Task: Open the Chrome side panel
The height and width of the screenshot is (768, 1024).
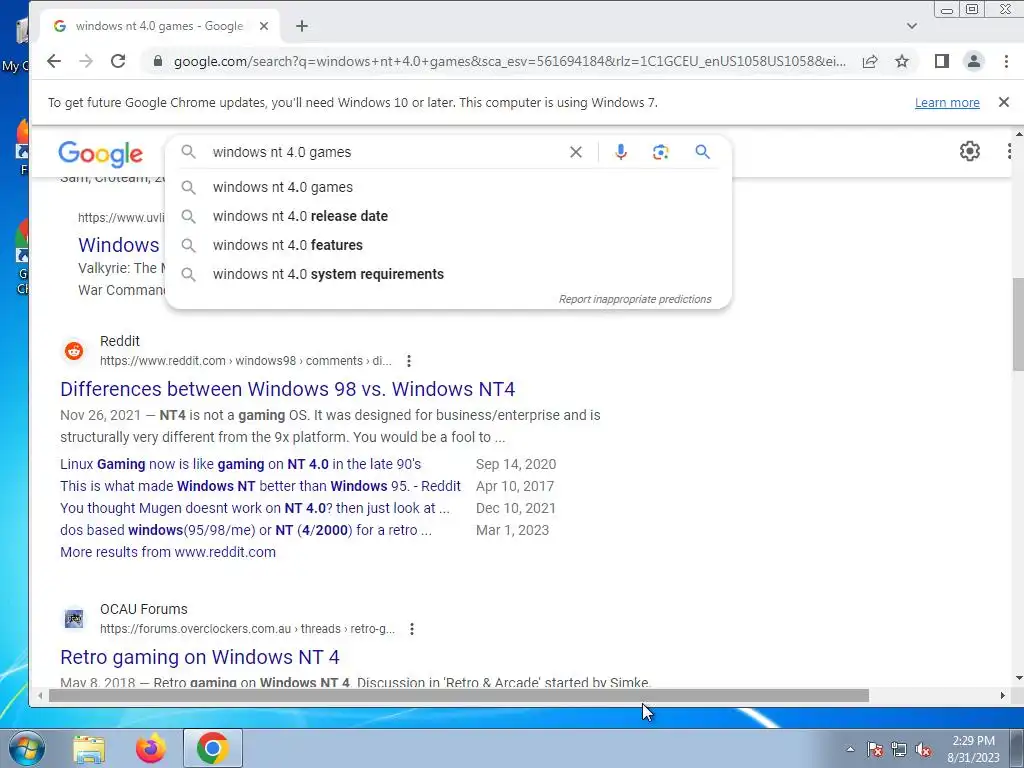Action: click(942, 61)
